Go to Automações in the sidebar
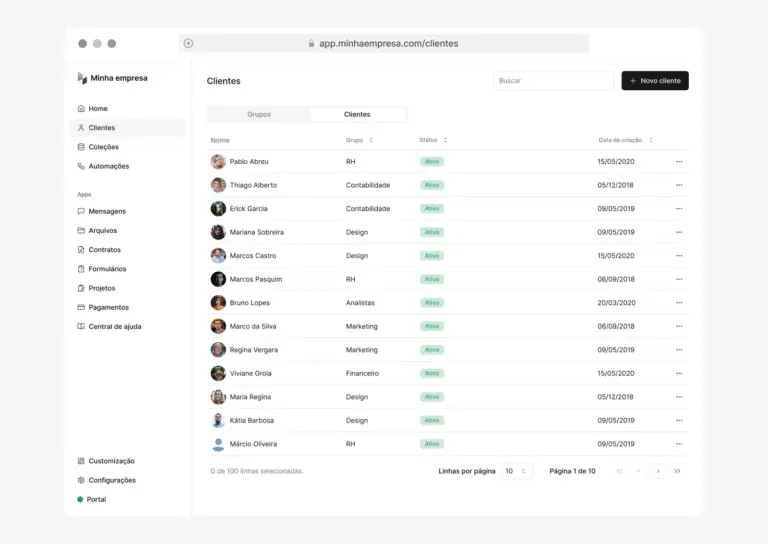The width and height of the screenshot is (768, 544). click(103, 166)
